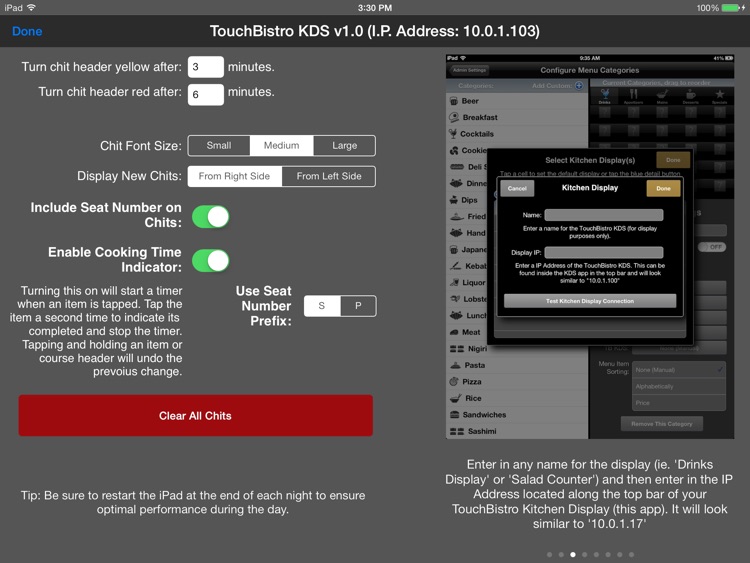Select the highlighted third page indicator dot
750x563 pixels.
573,554
